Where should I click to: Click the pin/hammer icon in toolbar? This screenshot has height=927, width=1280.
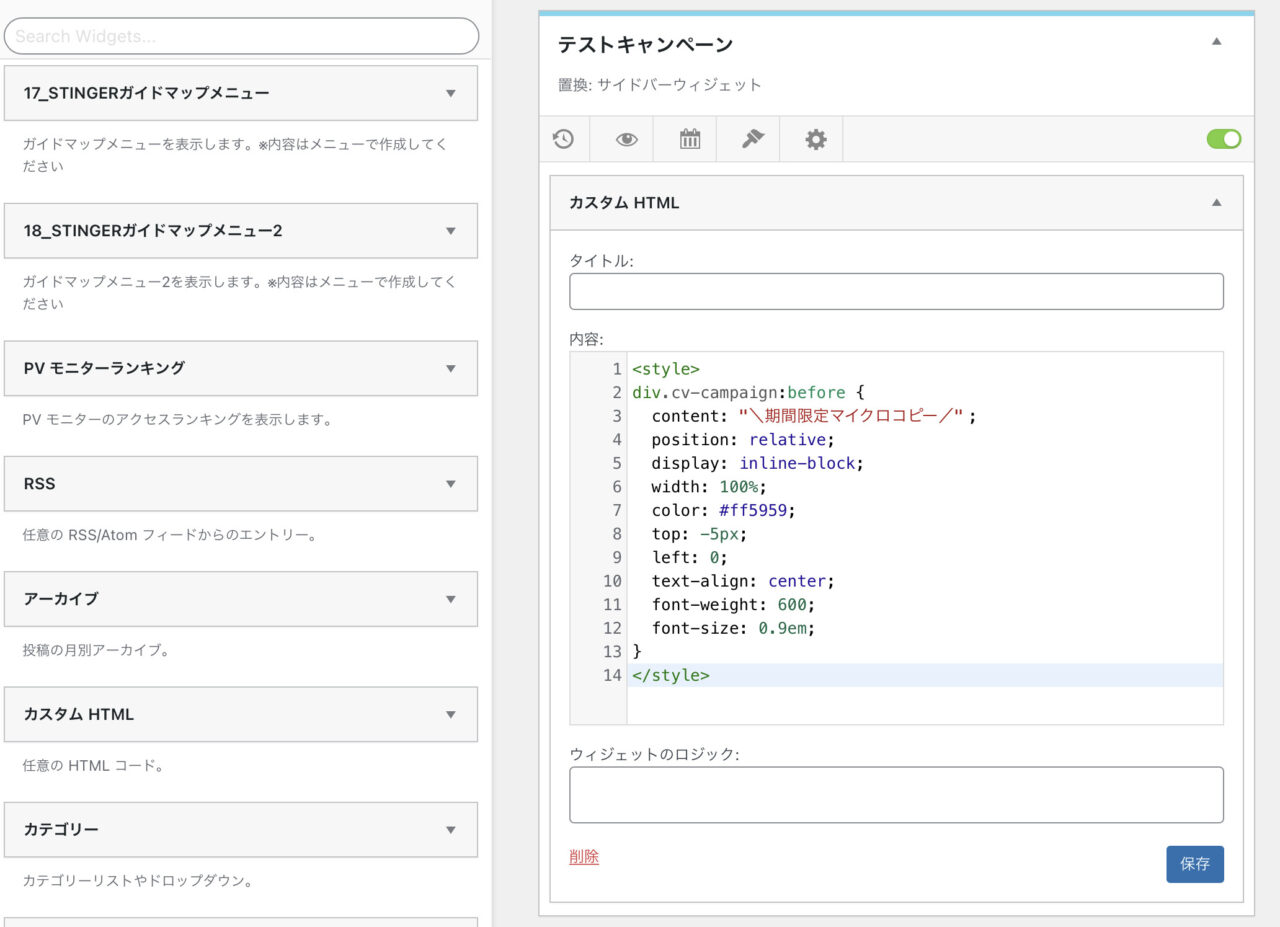753,140
